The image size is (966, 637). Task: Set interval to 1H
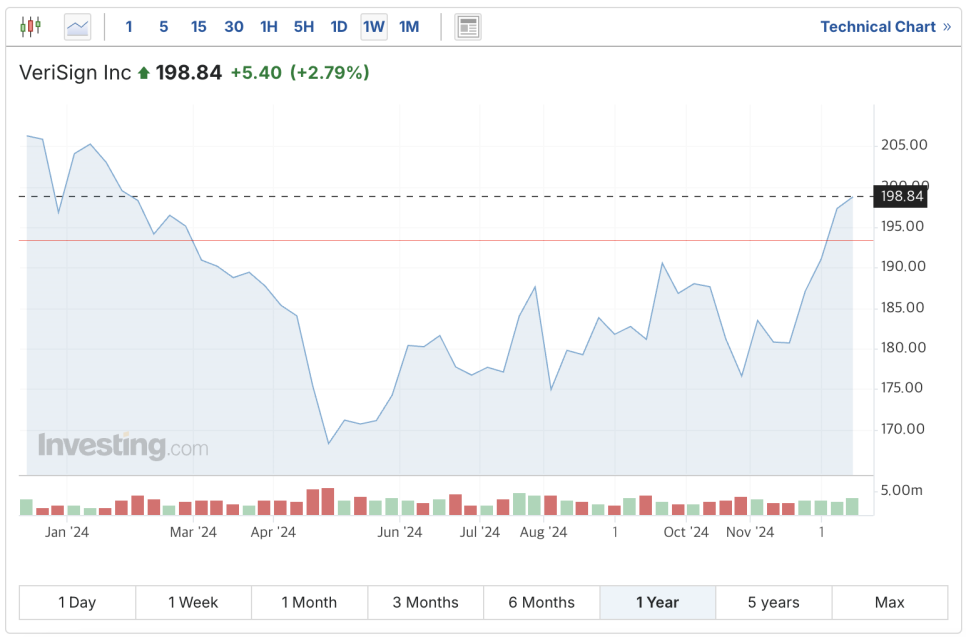[269, 27]
